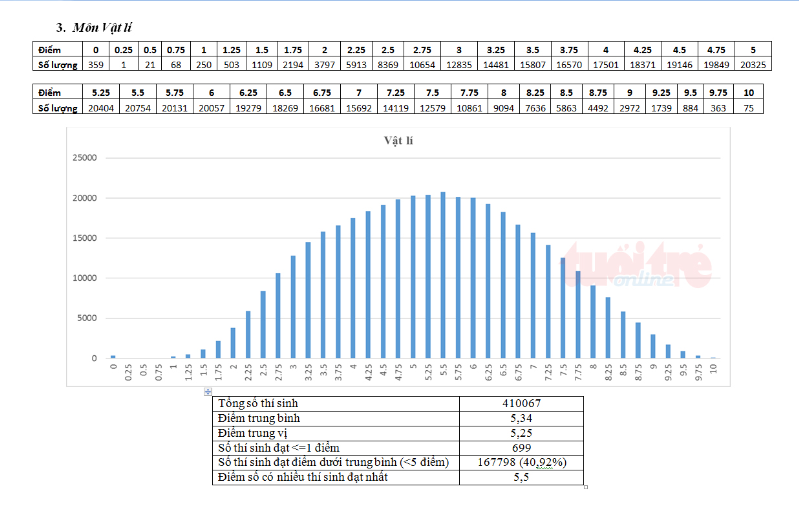The height and width of the screenshot is (522, 799).
Task: Click the count 359 under score 0
Action: tap(95, 64)
